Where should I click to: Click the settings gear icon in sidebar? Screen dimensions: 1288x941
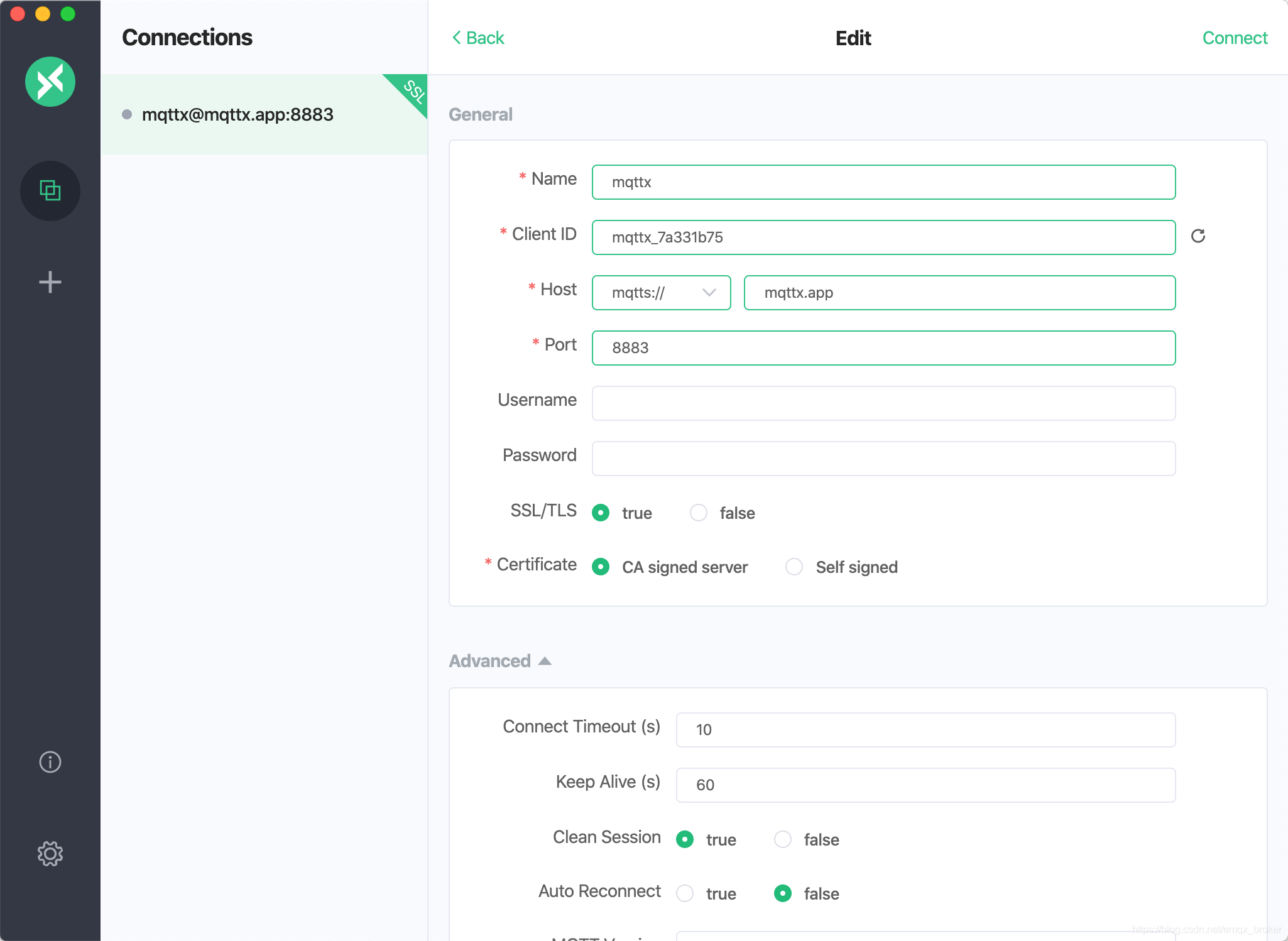pyautogui.click(x=50, y=854)
